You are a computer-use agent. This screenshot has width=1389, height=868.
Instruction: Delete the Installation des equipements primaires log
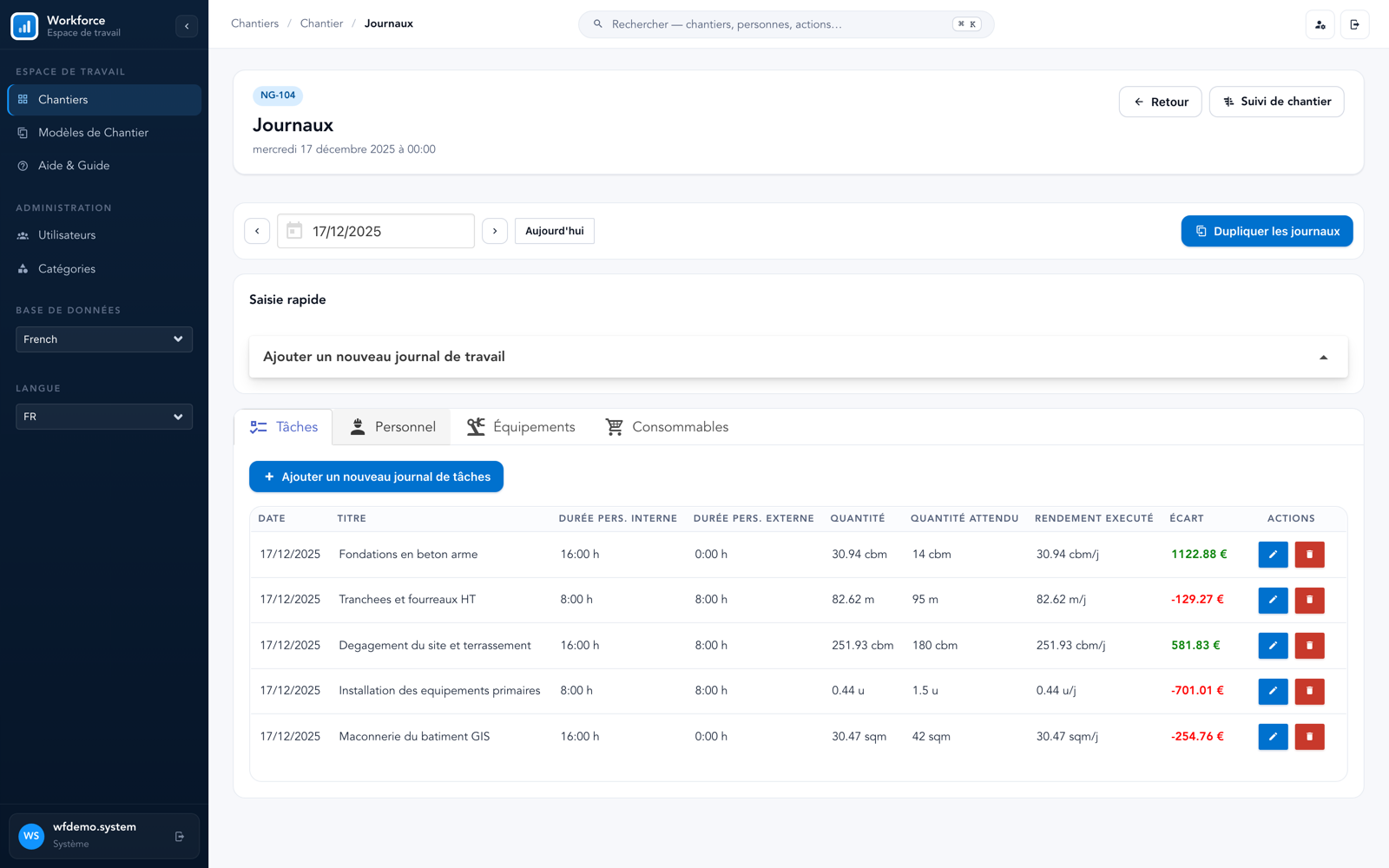tap(1309, 691)
